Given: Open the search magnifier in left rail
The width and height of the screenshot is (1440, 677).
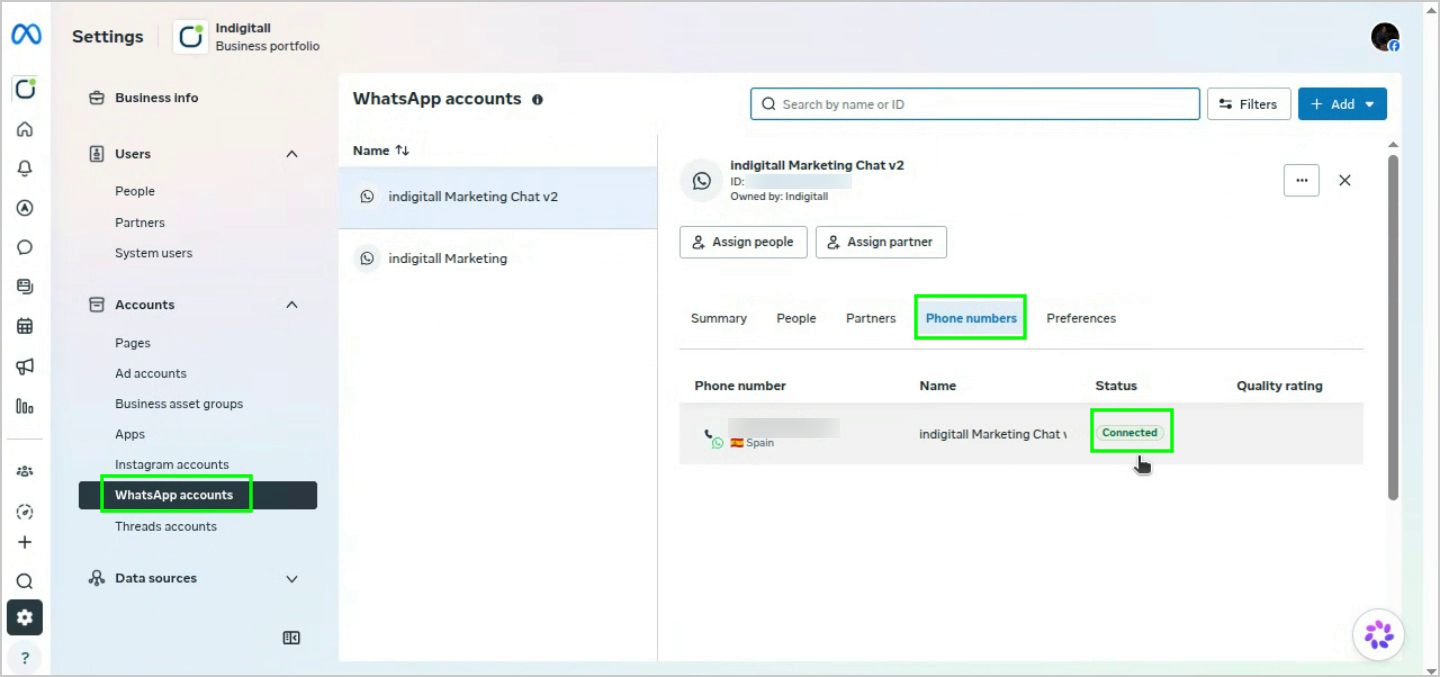Looking at the screenshot, I should click(25, 581).
